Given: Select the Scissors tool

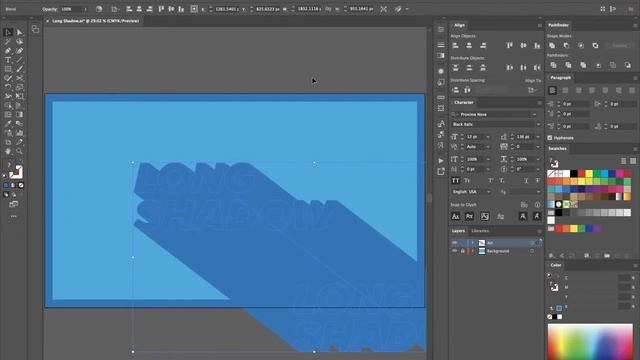Looking at the screenshot, I should (x=20, y=78).
